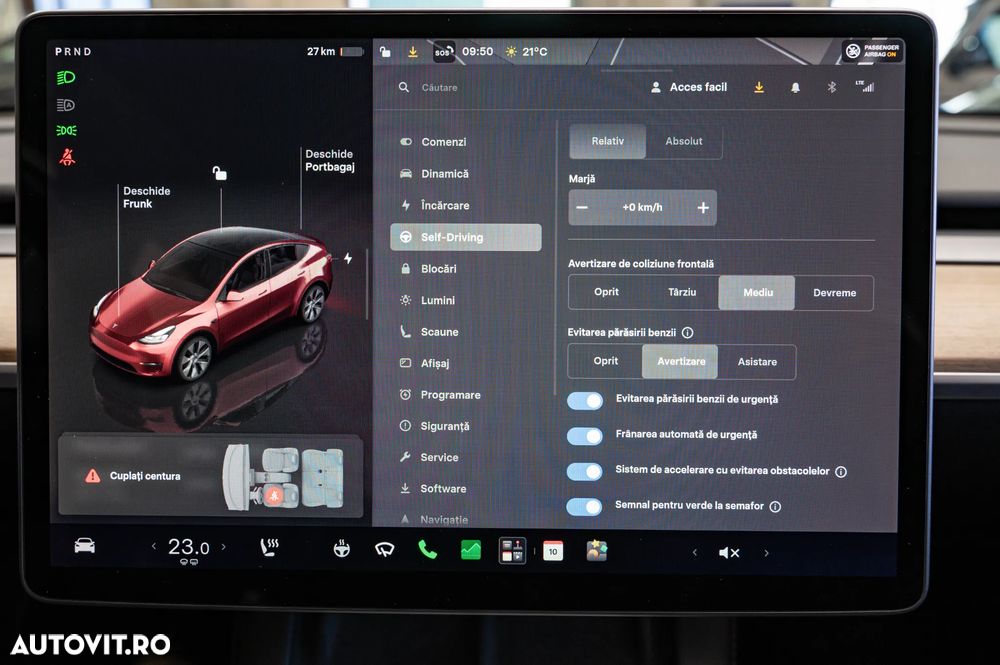Screen dimensions: 1000x665
Task: Set collision warning to Oprit
Action: pyautogui.click(x=607, y=292)
